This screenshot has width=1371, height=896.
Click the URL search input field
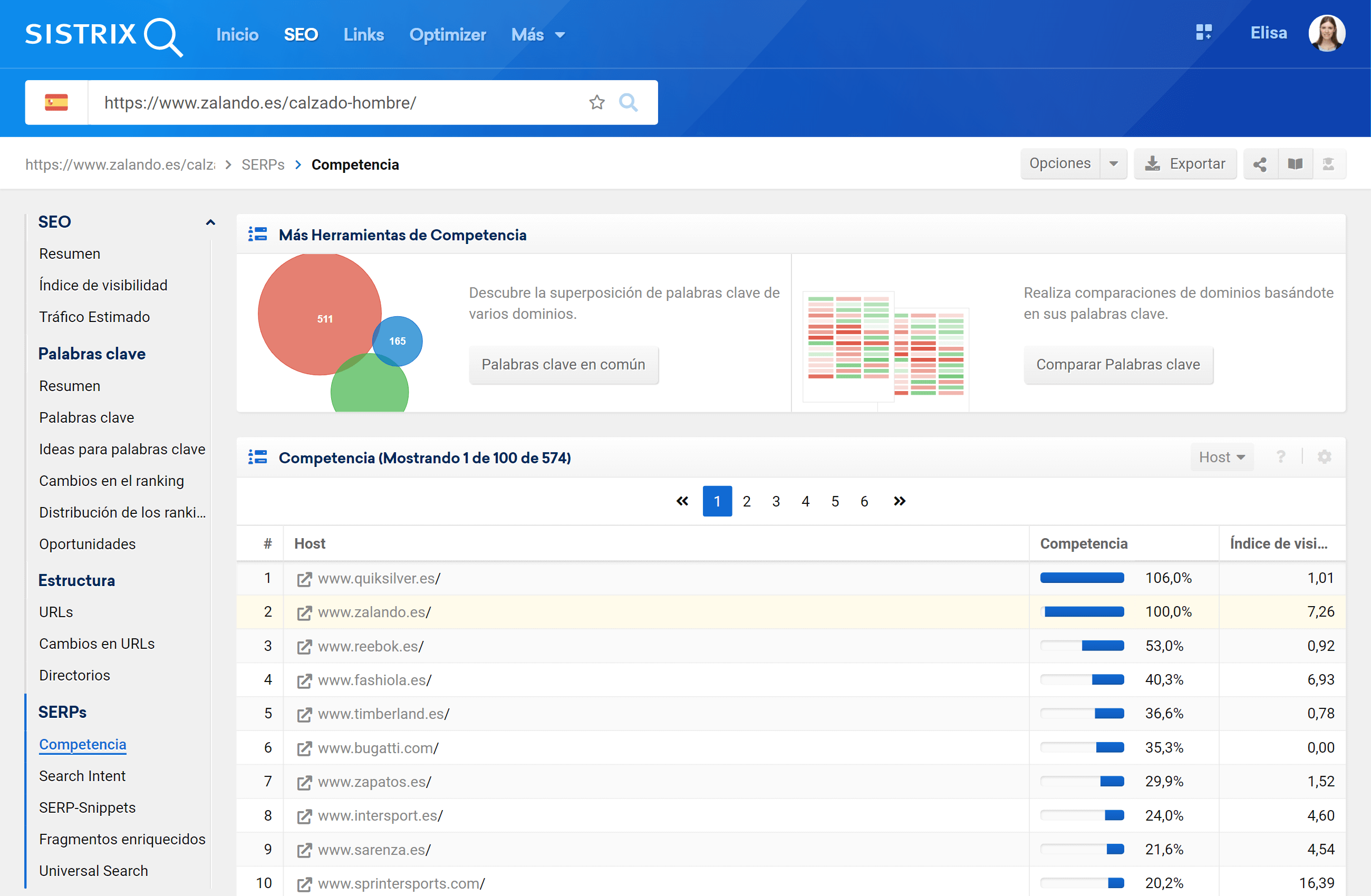[337, 102]
